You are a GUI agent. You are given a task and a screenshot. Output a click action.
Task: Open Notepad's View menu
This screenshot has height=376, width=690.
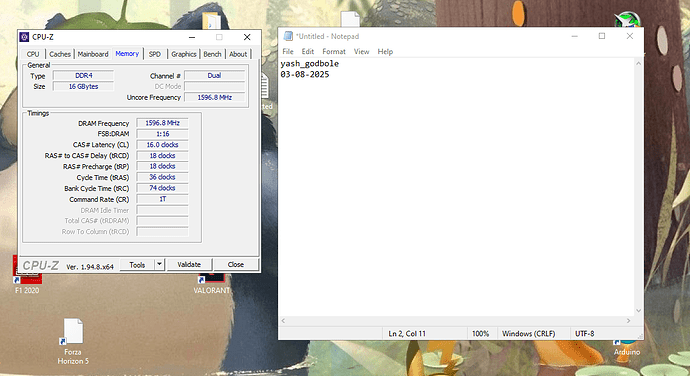[362, 52]
